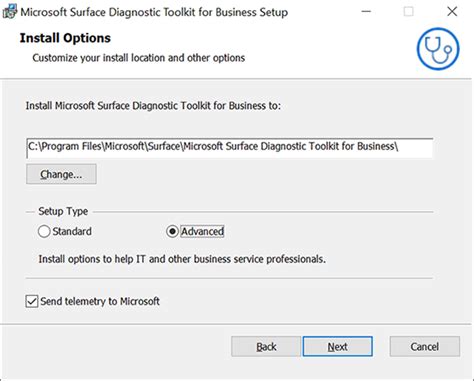This screenshot has width=474, height=381.
Task: Minimize the setup window
Action: 366,12
